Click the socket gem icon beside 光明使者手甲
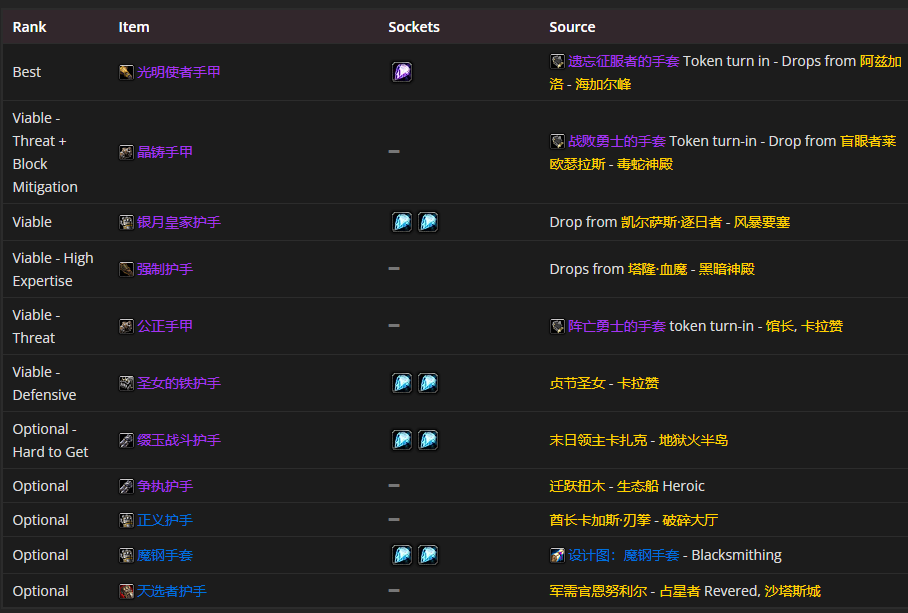Screen dimensions: 908x613 coord(401,72)
